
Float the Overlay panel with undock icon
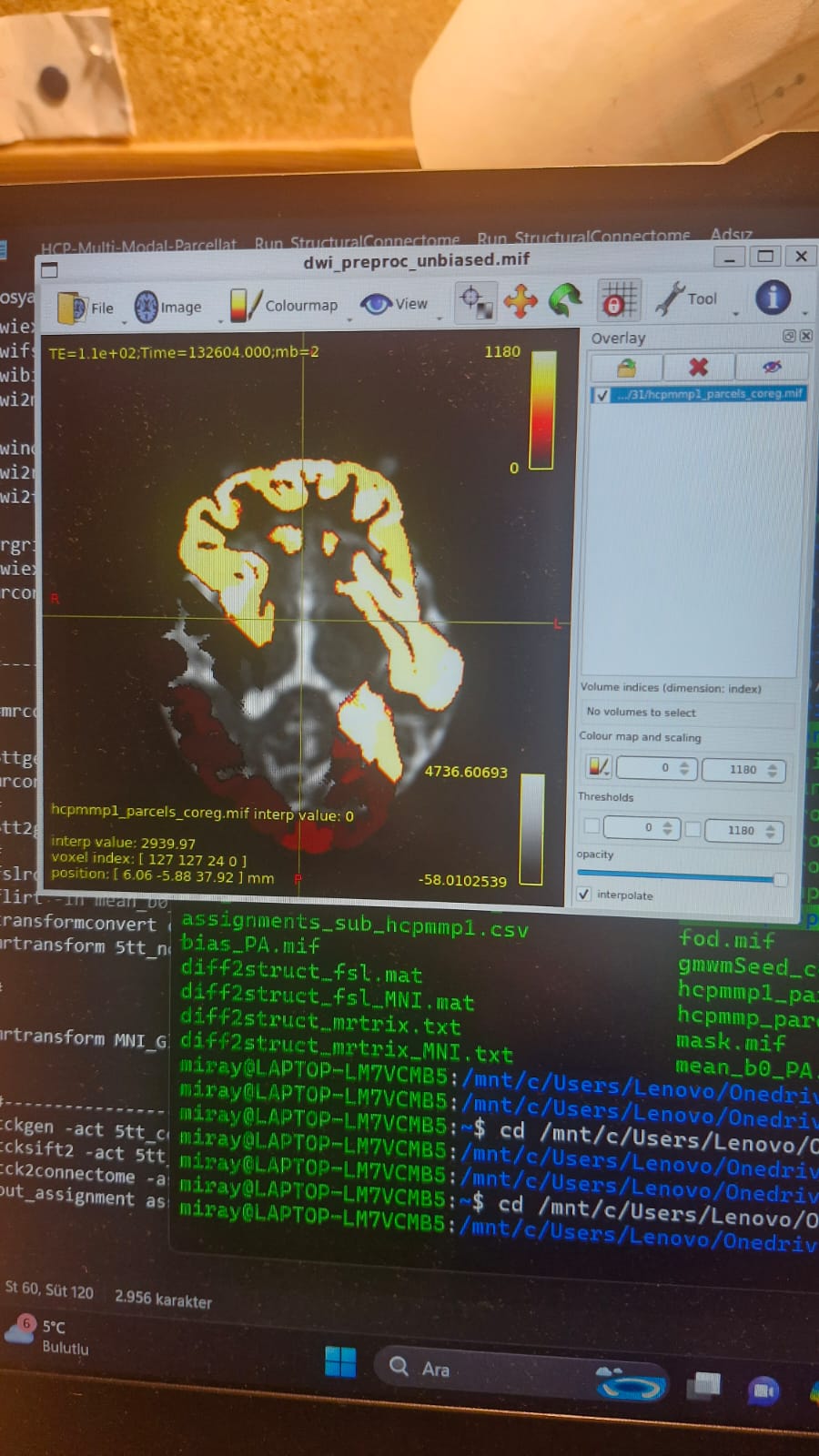[x=789, y=336]
